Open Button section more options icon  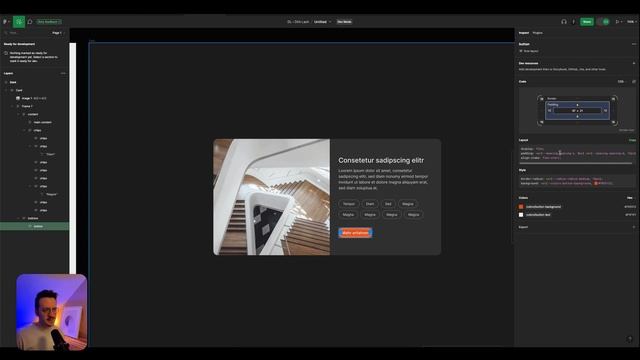[633, 44]
